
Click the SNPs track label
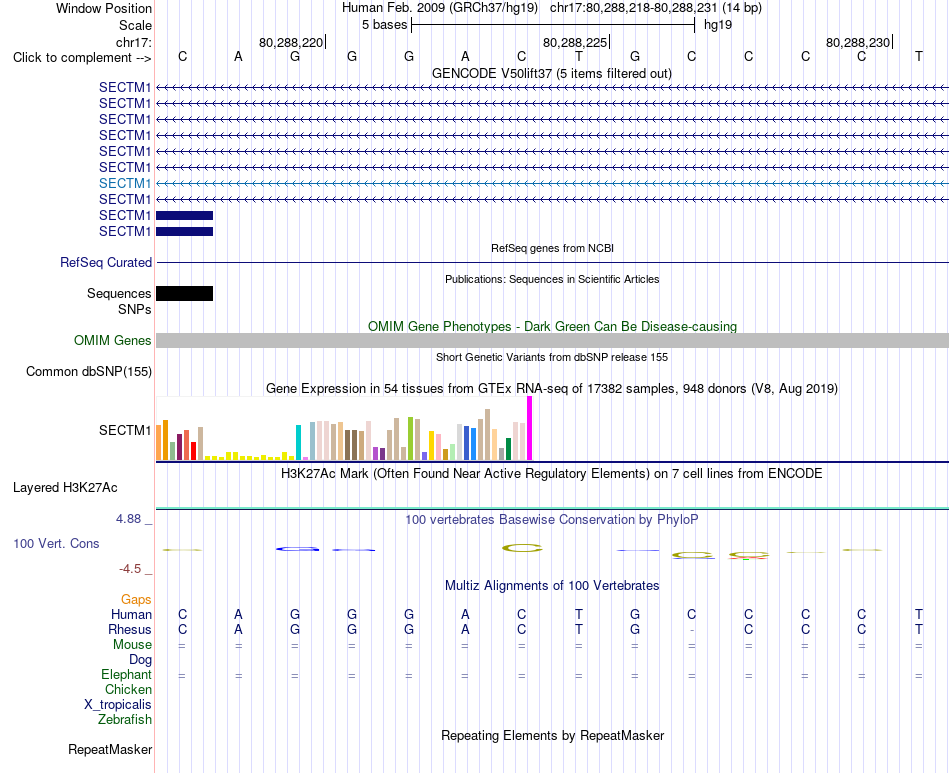[135, 309]
